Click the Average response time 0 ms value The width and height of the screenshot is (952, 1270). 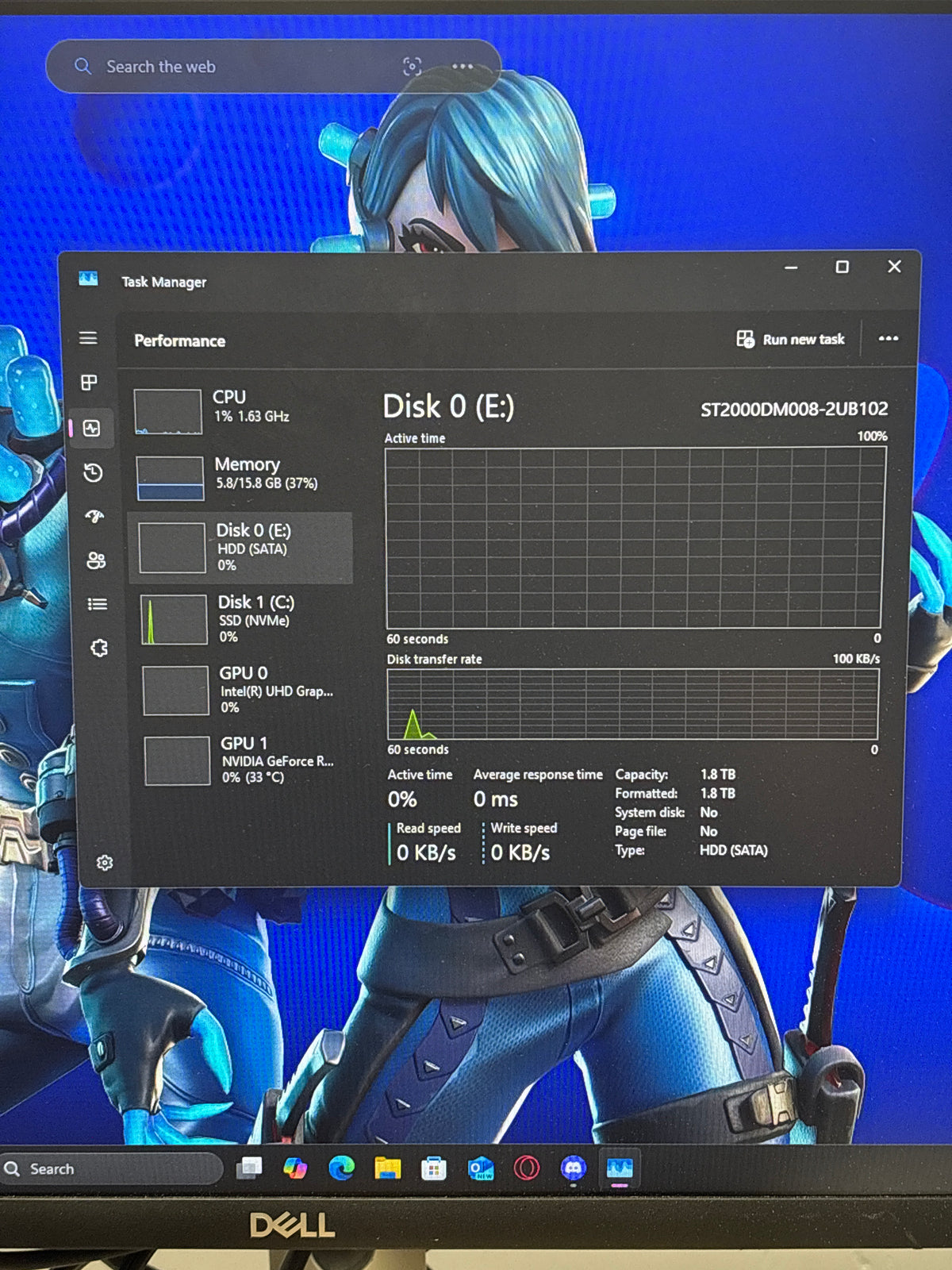pyautogui.click(x=496, y=799)
